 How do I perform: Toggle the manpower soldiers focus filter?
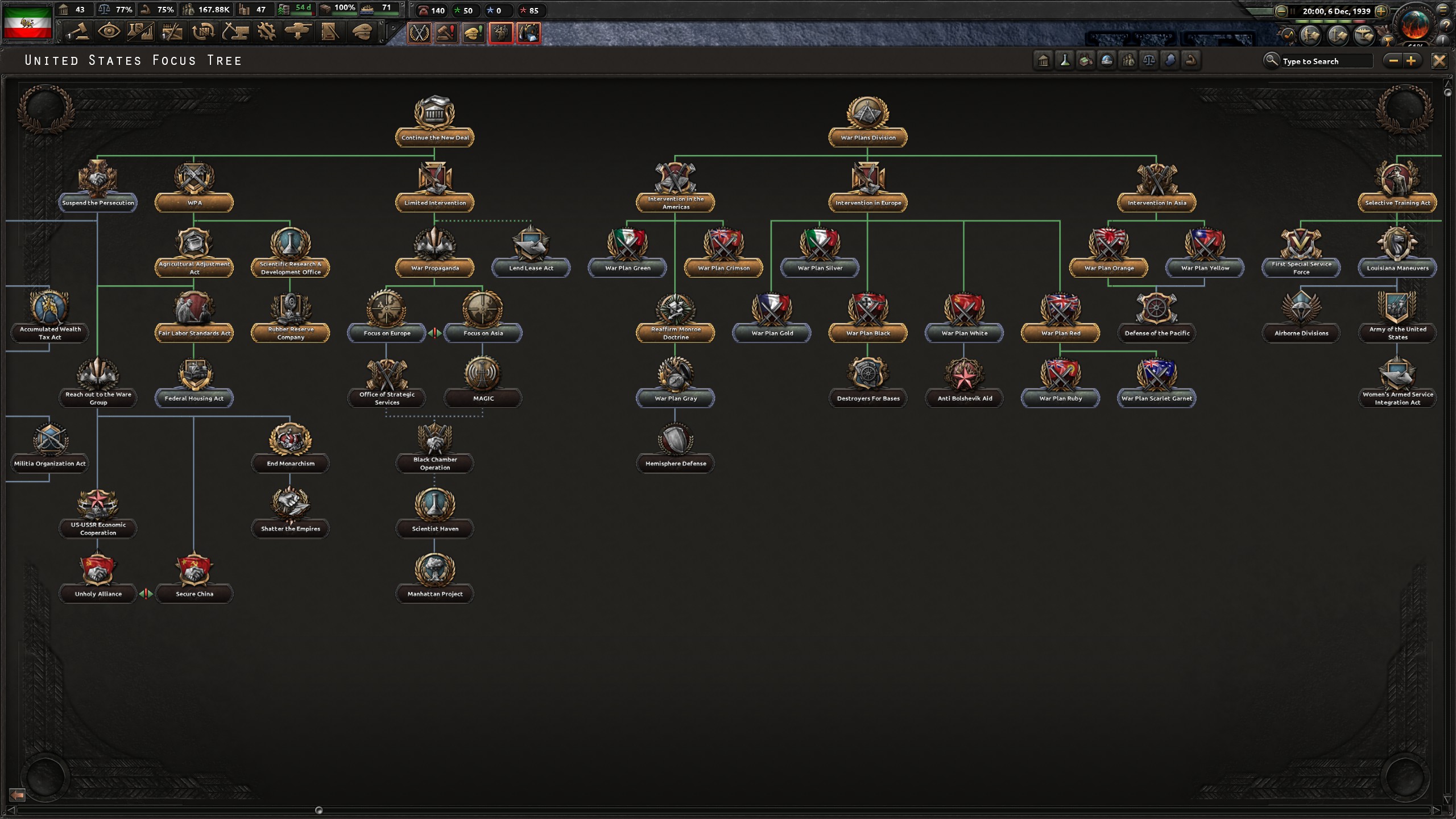click(1128, 60)
